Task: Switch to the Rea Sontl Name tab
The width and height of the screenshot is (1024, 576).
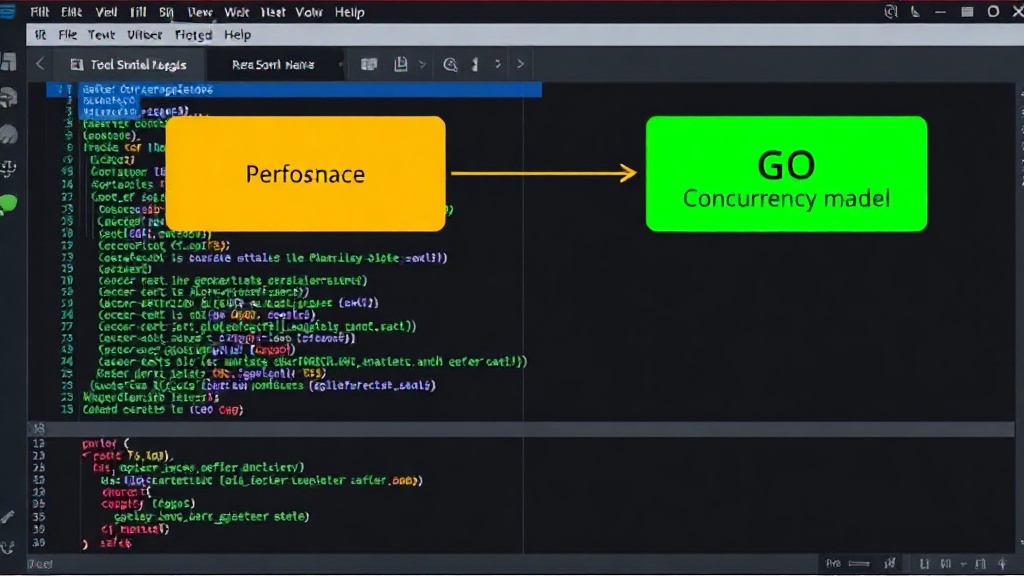Action: (x=273, y=64)
